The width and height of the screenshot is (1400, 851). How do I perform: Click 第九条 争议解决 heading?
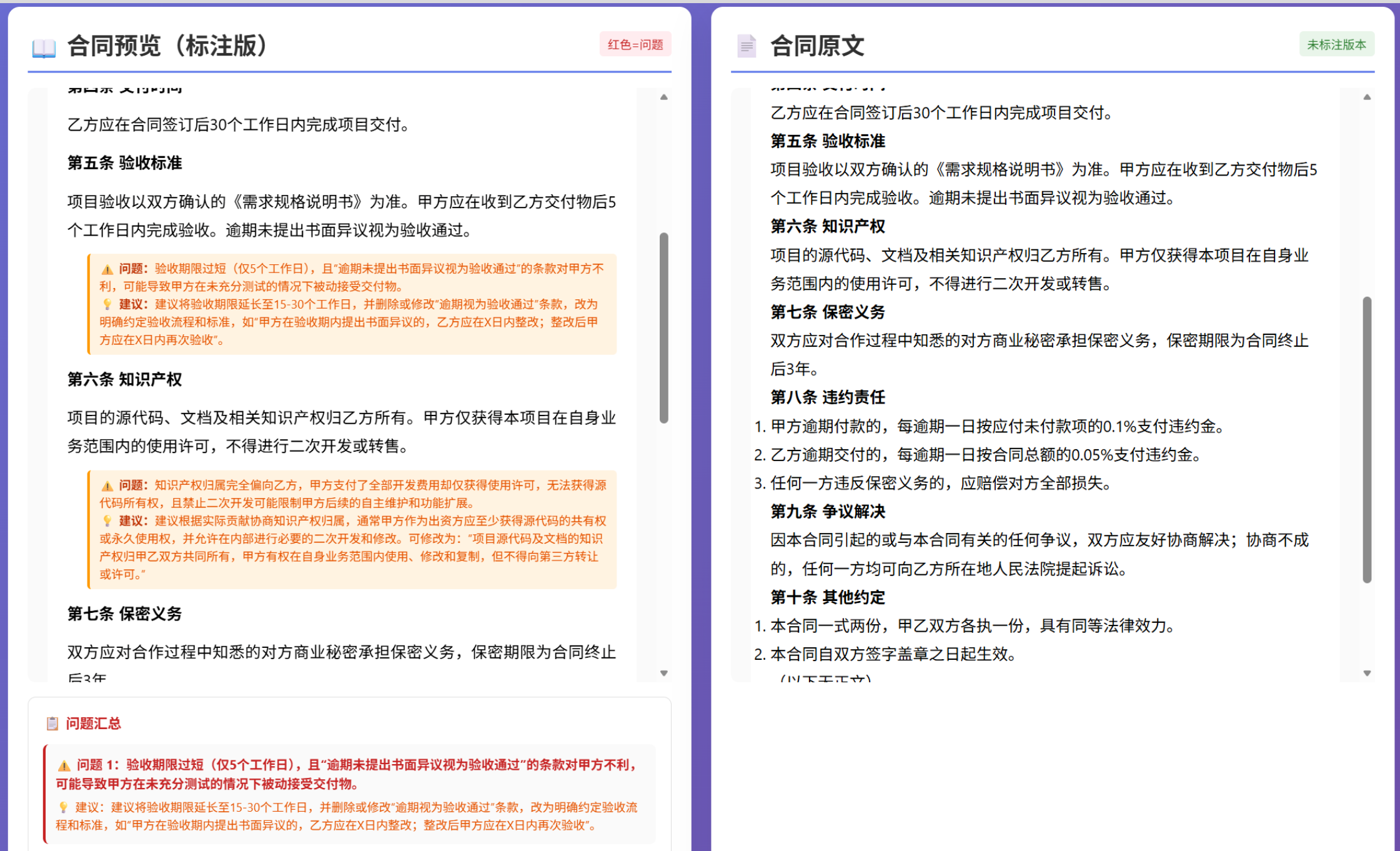pyautogui.click(x=828, y=512)
